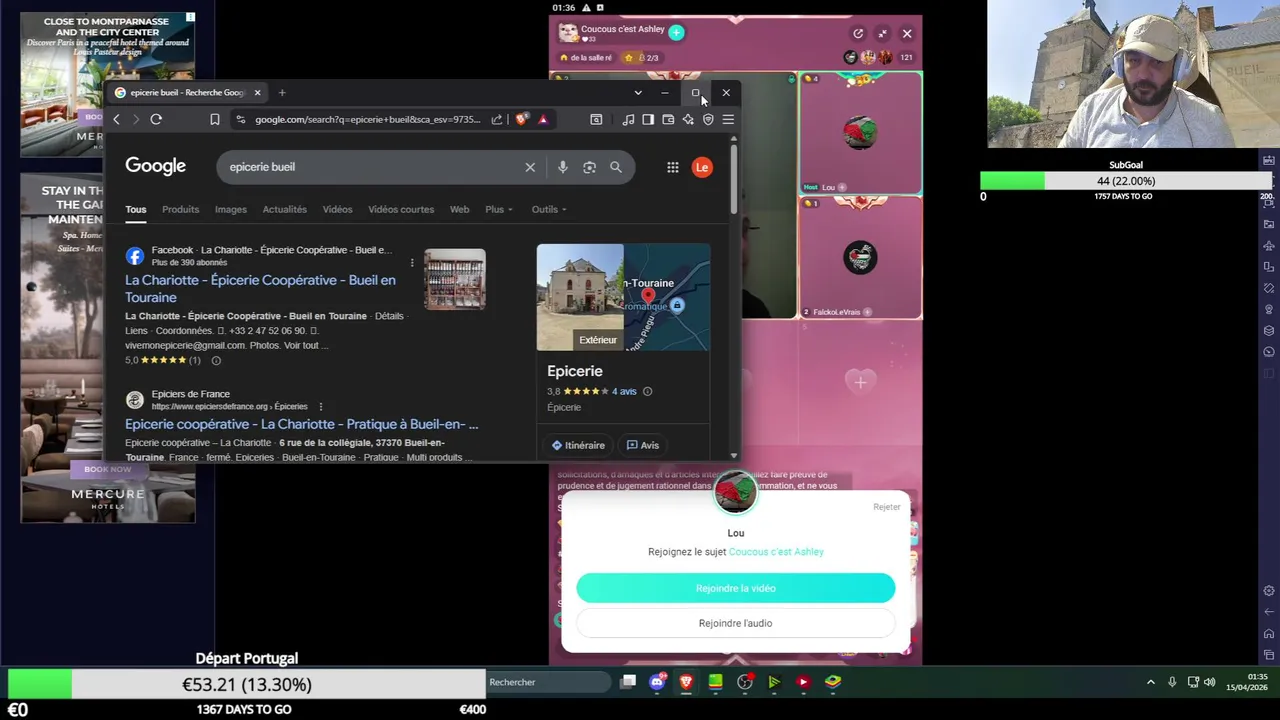Open La Chariotte Facebook result link
This screenshot has width=1280, height=720.
tap(260, 288)
